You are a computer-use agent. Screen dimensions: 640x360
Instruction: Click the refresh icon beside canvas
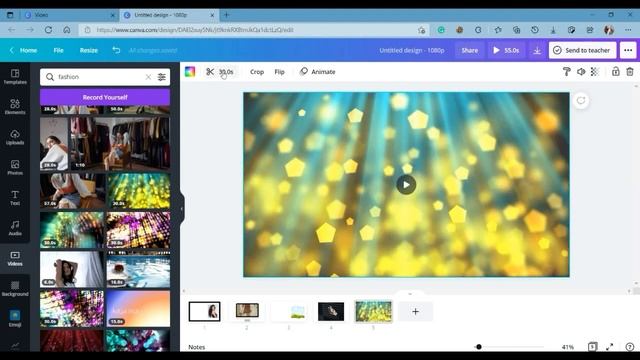581,100
